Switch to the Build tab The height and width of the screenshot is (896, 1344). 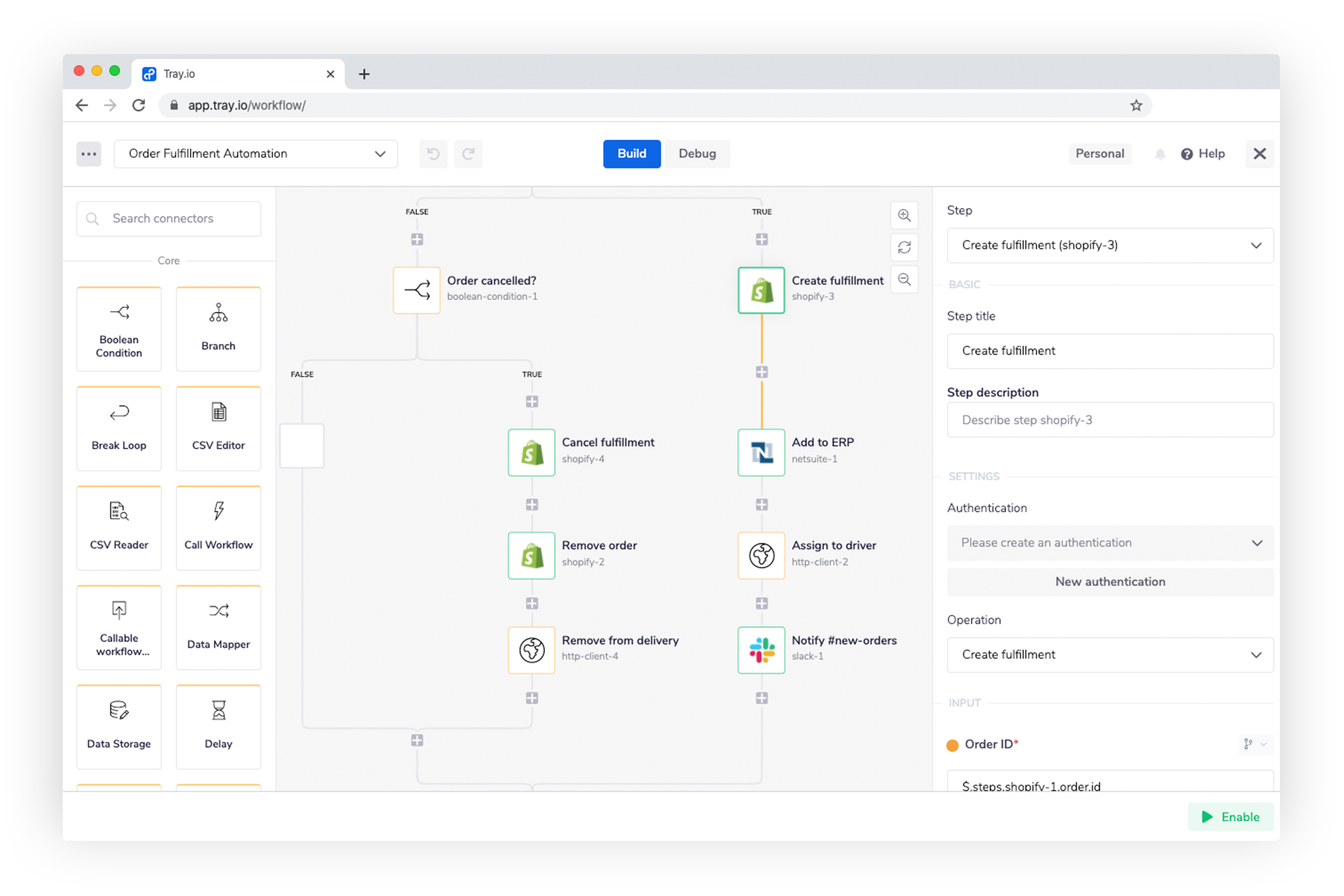click(632, 153)
